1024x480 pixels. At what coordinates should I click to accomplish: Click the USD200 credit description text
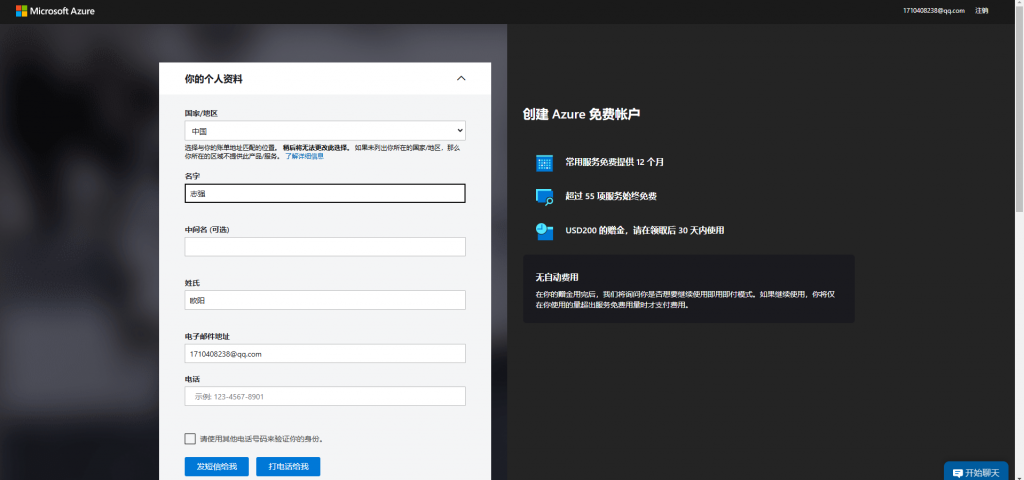coord(645,230)
